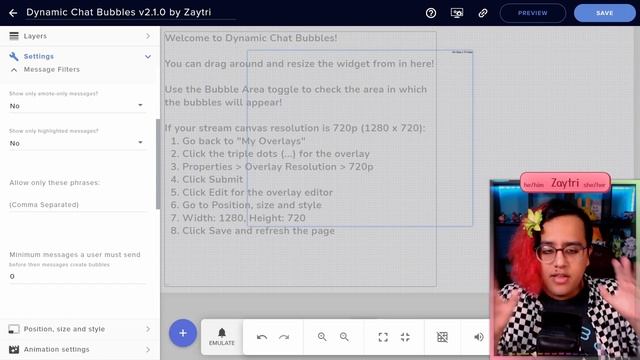
Task: Open the help question mark icon
Action: click(x=431, y=13)
